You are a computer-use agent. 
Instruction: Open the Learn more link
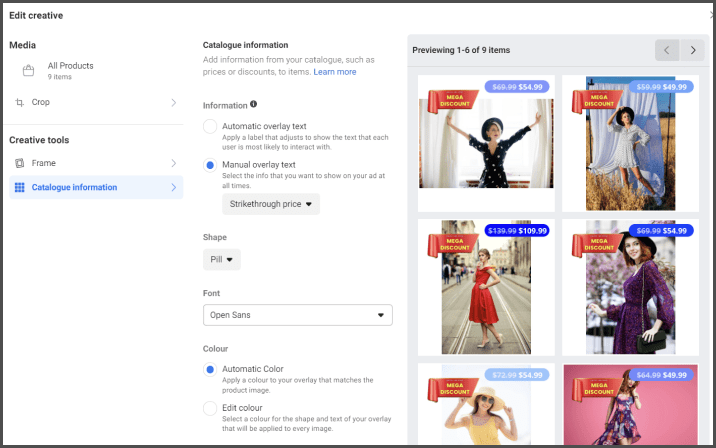pos(335,72)
